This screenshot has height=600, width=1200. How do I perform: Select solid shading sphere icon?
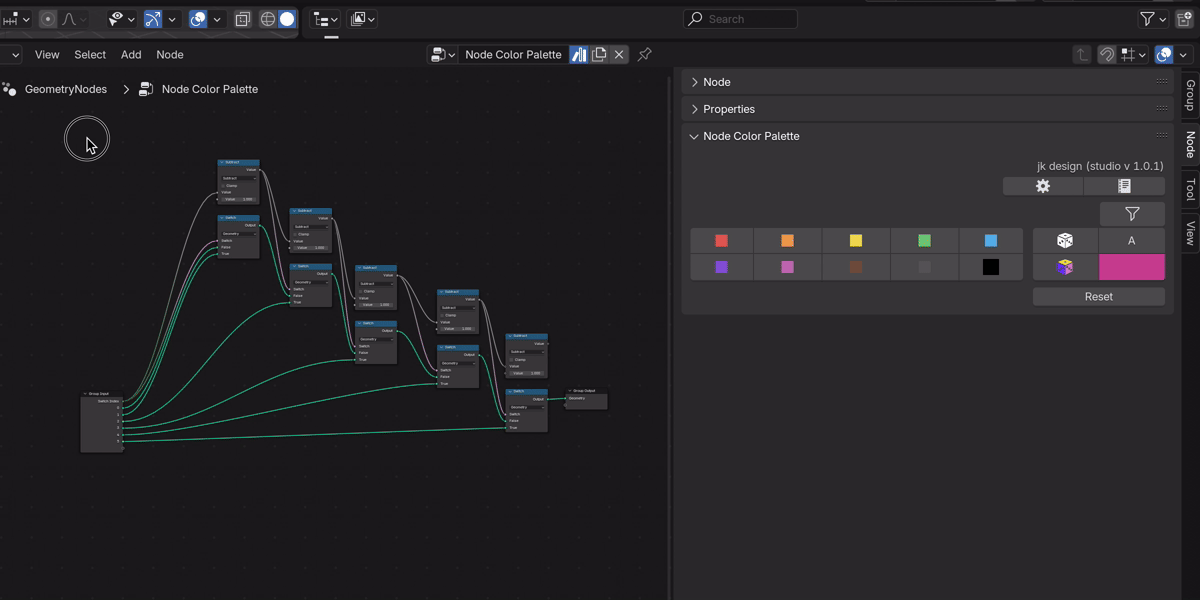click(287, 19)
